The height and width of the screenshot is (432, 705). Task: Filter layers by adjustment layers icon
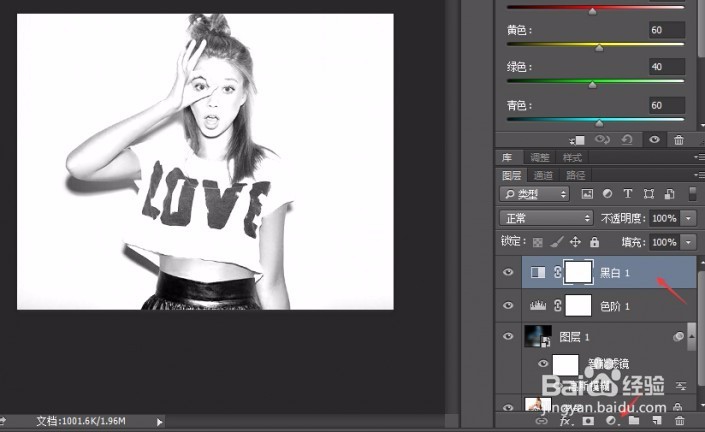point(607,194)
